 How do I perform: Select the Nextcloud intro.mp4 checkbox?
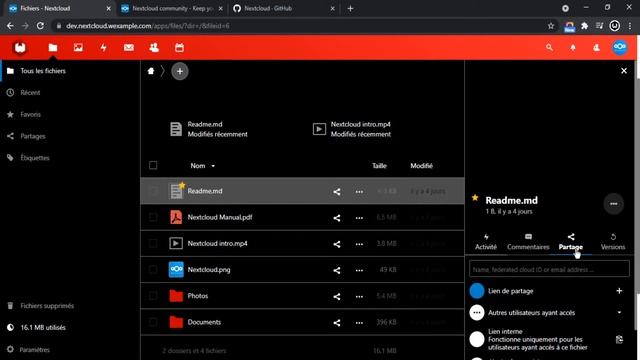[153, 243]
